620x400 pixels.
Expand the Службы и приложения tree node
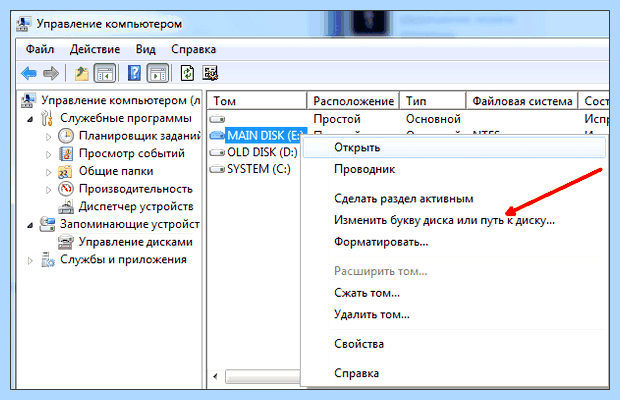[30, 260]
